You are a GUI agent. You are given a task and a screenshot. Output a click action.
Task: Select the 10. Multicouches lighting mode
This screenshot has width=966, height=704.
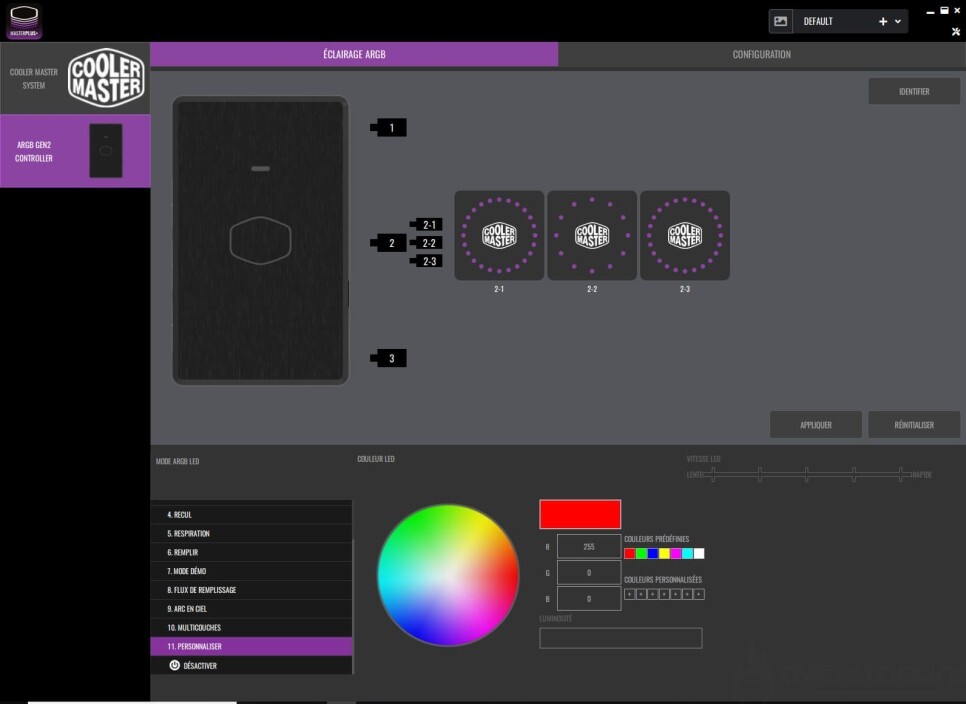251,628
